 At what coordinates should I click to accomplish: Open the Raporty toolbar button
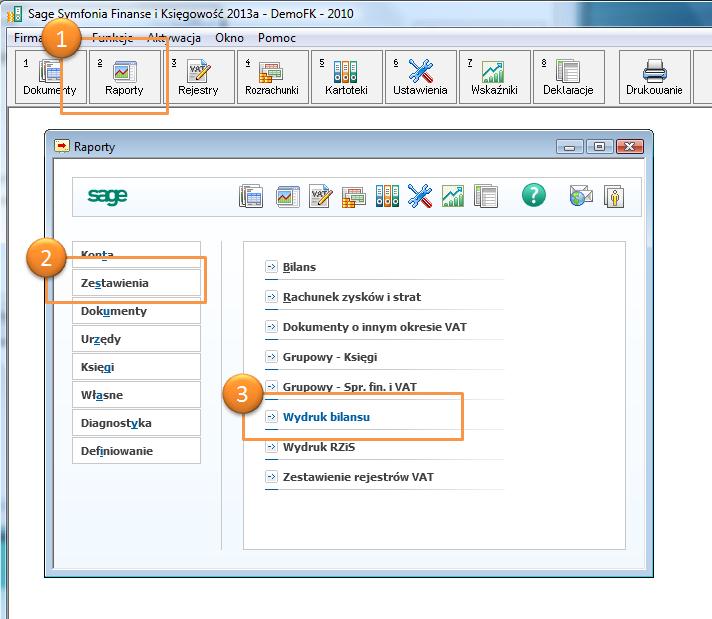(x=124, y=77)
